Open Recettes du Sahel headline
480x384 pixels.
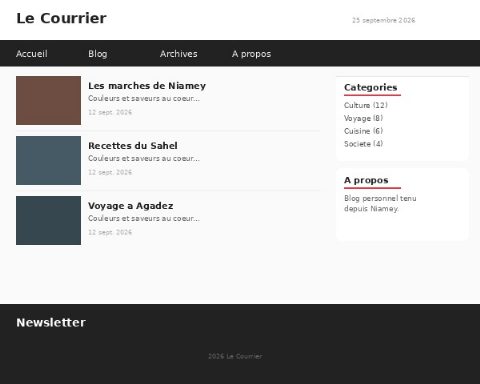(133, 146)
